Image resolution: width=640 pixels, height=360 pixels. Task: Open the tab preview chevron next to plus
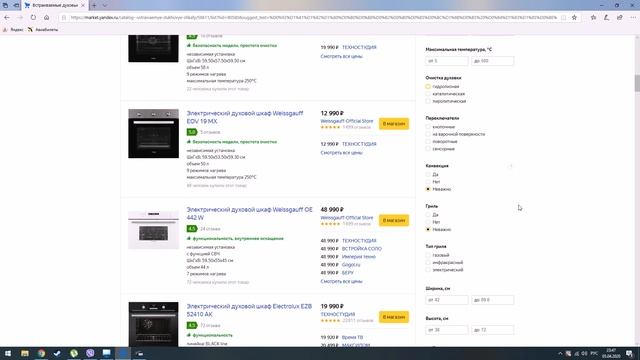105,5
